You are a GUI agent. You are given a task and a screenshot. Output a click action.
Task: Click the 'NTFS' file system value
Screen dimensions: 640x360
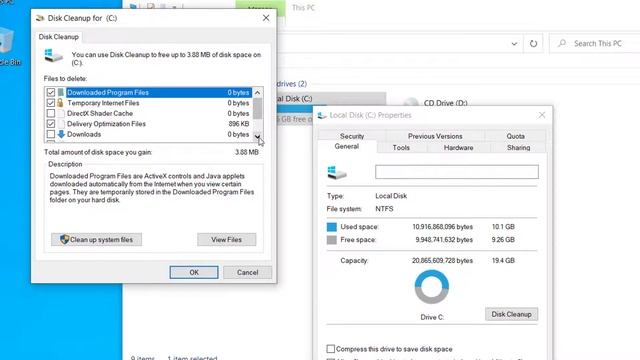(x=384, y=209)
